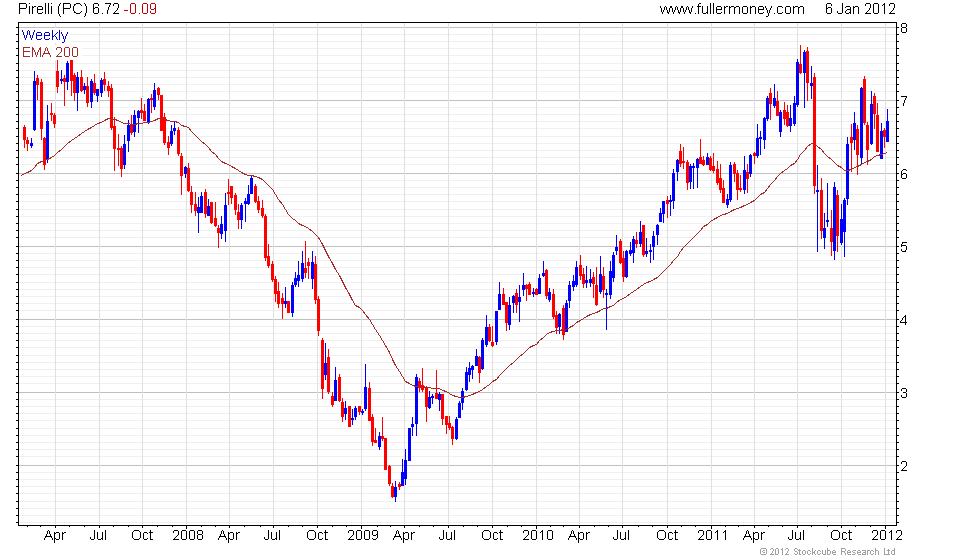Click the 2011 x-axis label
This screenshot has height=560, width=980.
712,536
